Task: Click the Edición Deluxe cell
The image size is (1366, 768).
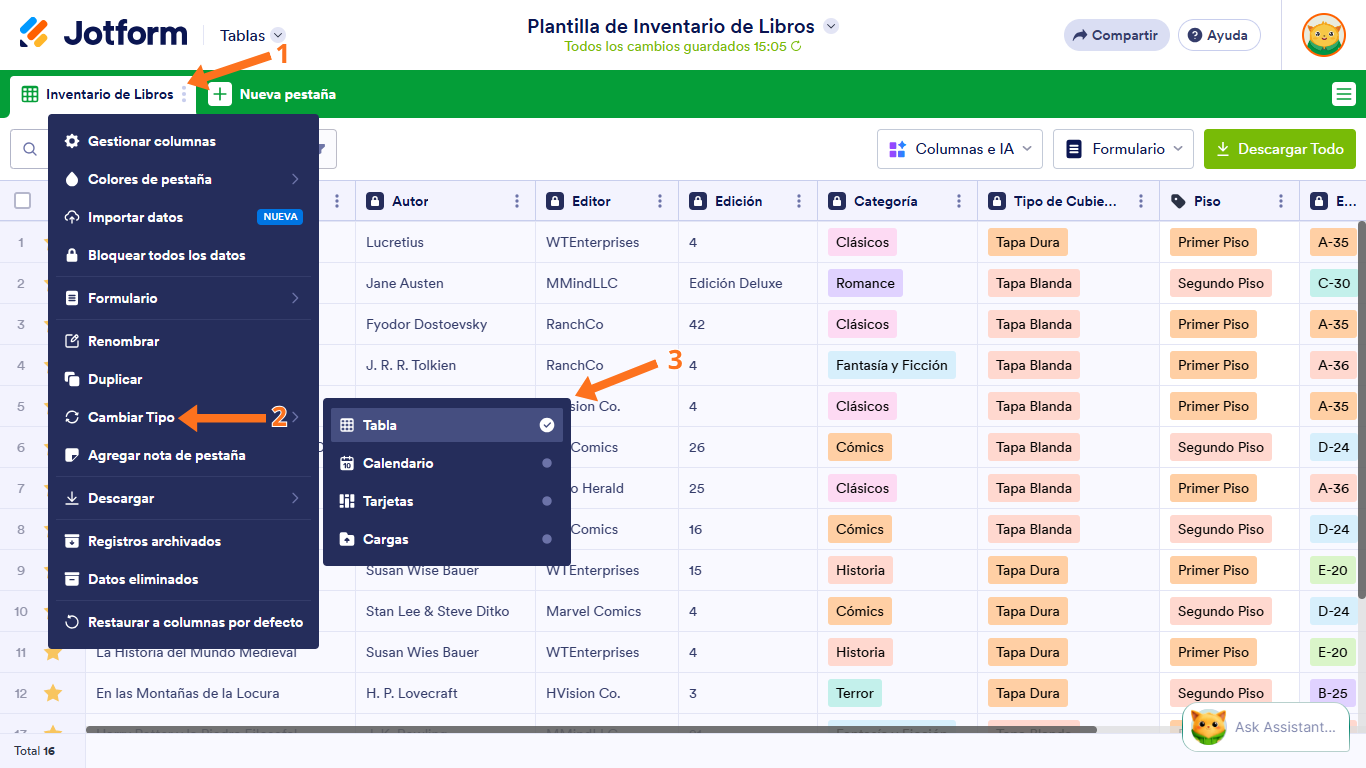Action: click(748, 283)
